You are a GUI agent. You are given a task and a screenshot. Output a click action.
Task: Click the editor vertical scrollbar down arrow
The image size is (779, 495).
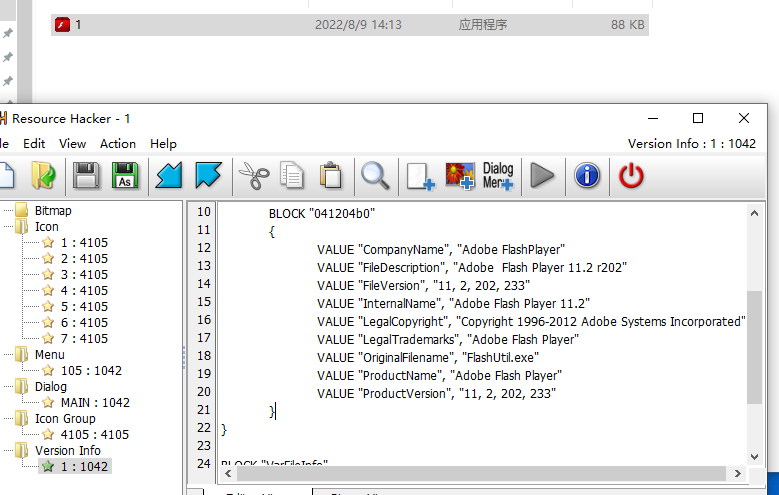pos(754,456)
